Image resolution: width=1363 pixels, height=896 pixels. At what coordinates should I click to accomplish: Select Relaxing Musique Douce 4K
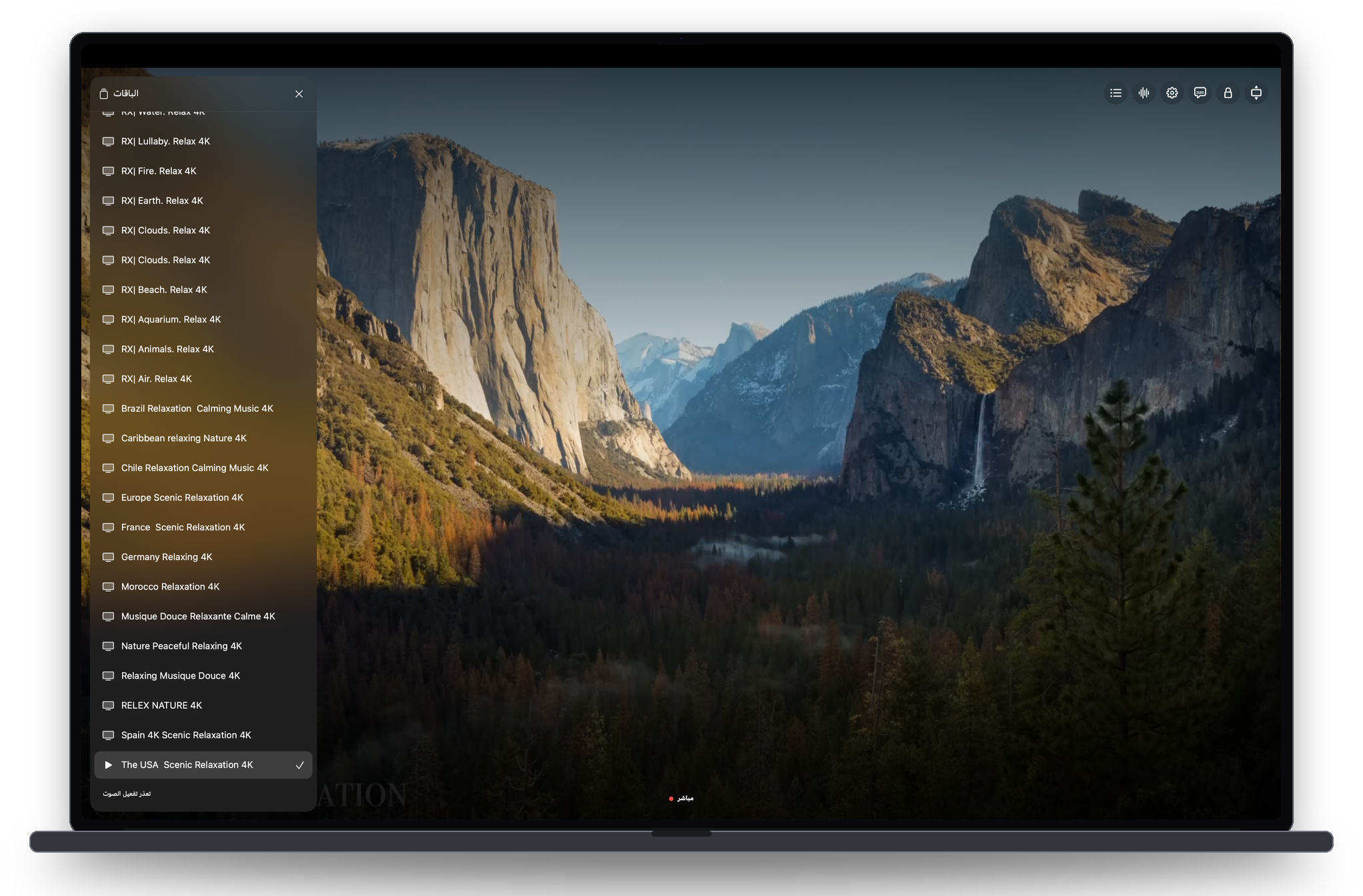[203, 675]
